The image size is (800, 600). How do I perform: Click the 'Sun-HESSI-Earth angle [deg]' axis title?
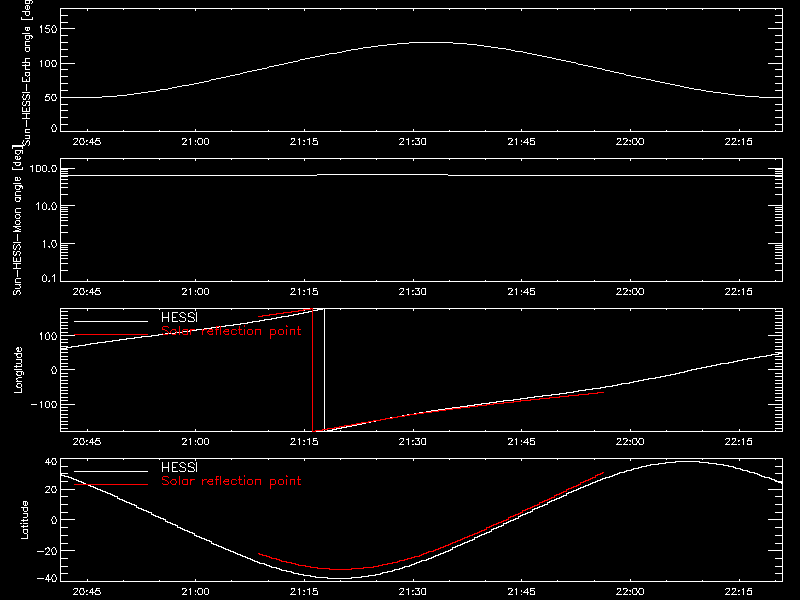coord(27,71)
